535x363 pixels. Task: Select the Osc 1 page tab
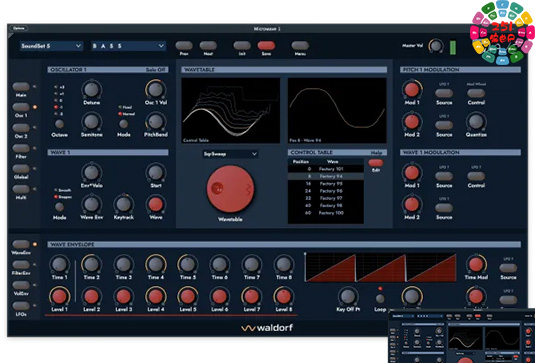[x=21, y=107]
